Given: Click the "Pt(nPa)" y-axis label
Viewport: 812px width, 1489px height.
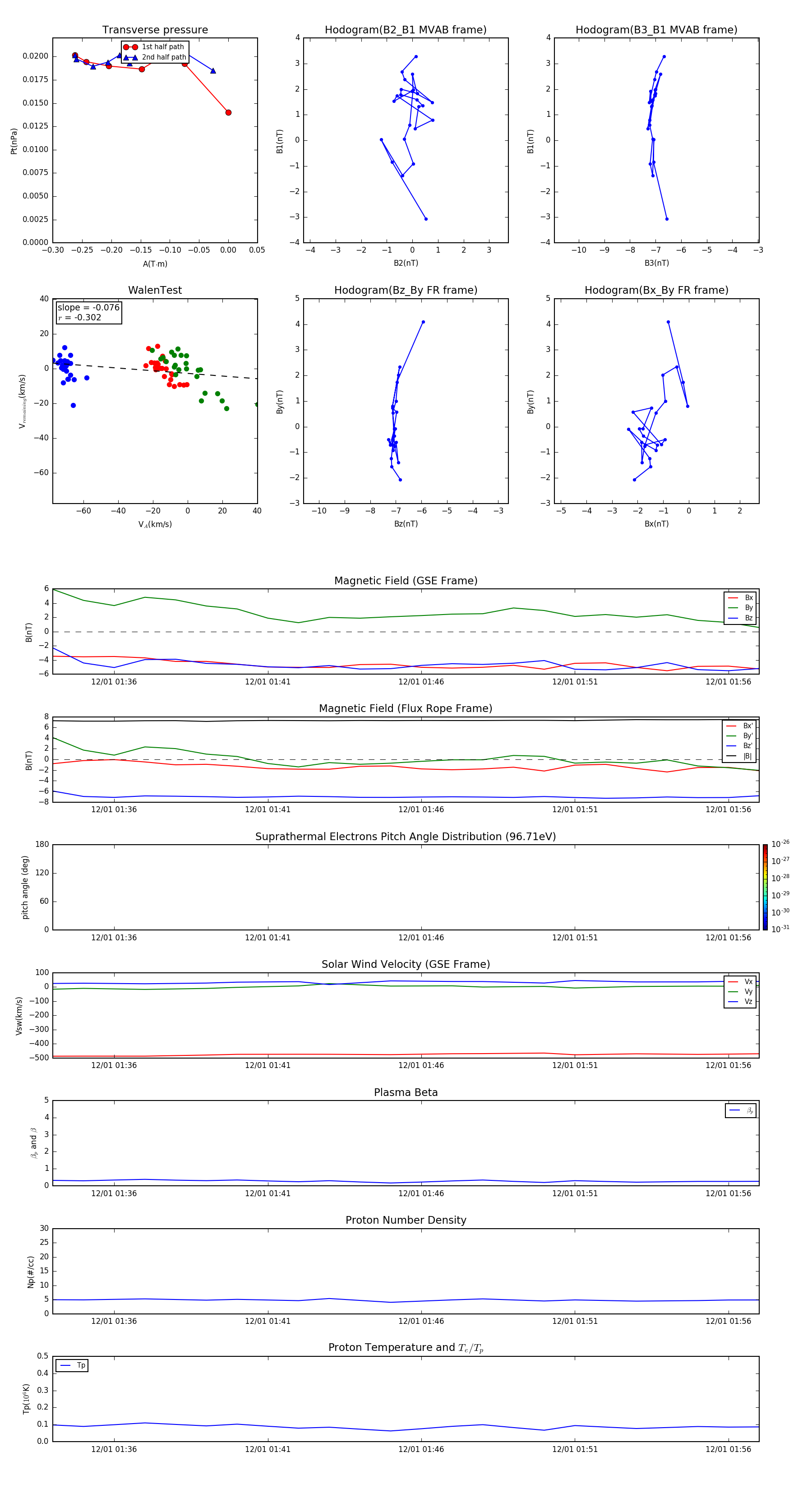Looking at the screenshot, I should point(14,141).
